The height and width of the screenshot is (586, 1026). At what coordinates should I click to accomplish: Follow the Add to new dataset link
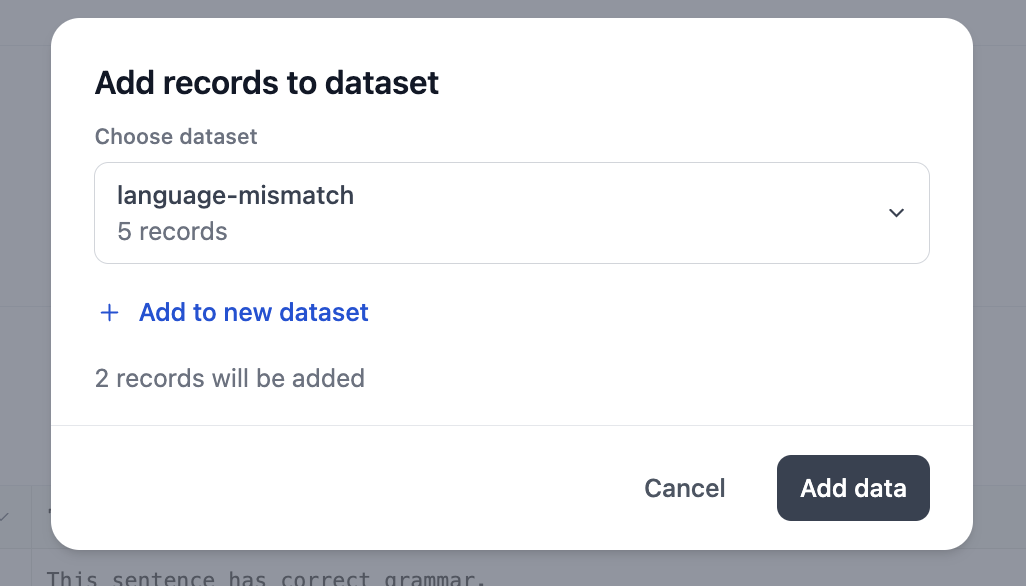(x=253, y=313)
